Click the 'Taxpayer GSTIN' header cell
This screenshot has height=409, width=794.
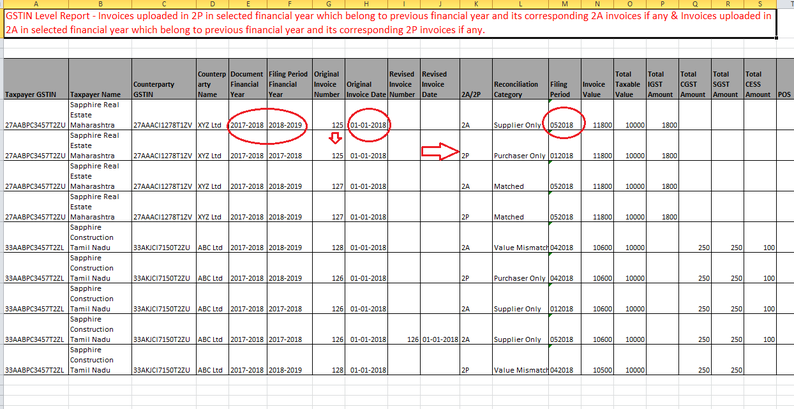35,78
